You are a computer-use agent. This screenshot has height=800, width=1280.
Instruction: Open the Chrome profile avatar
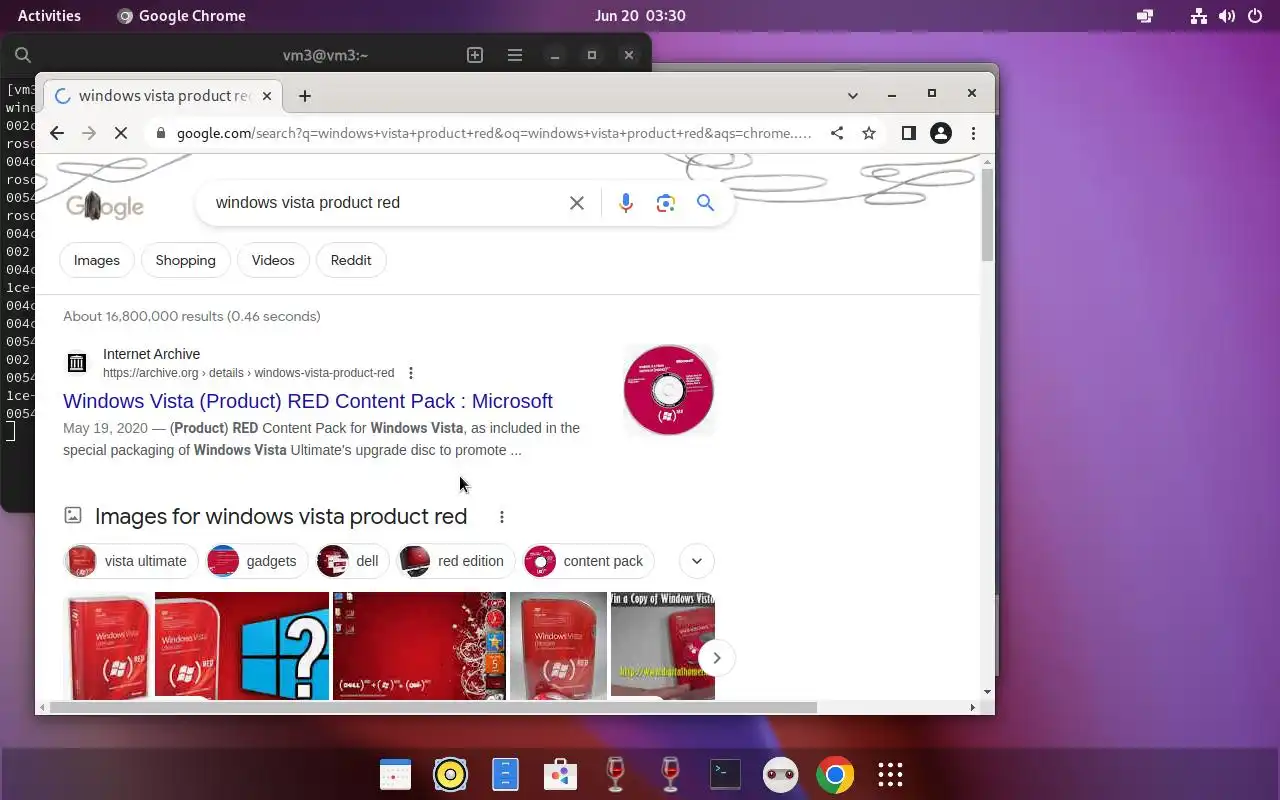click(941, 133)
